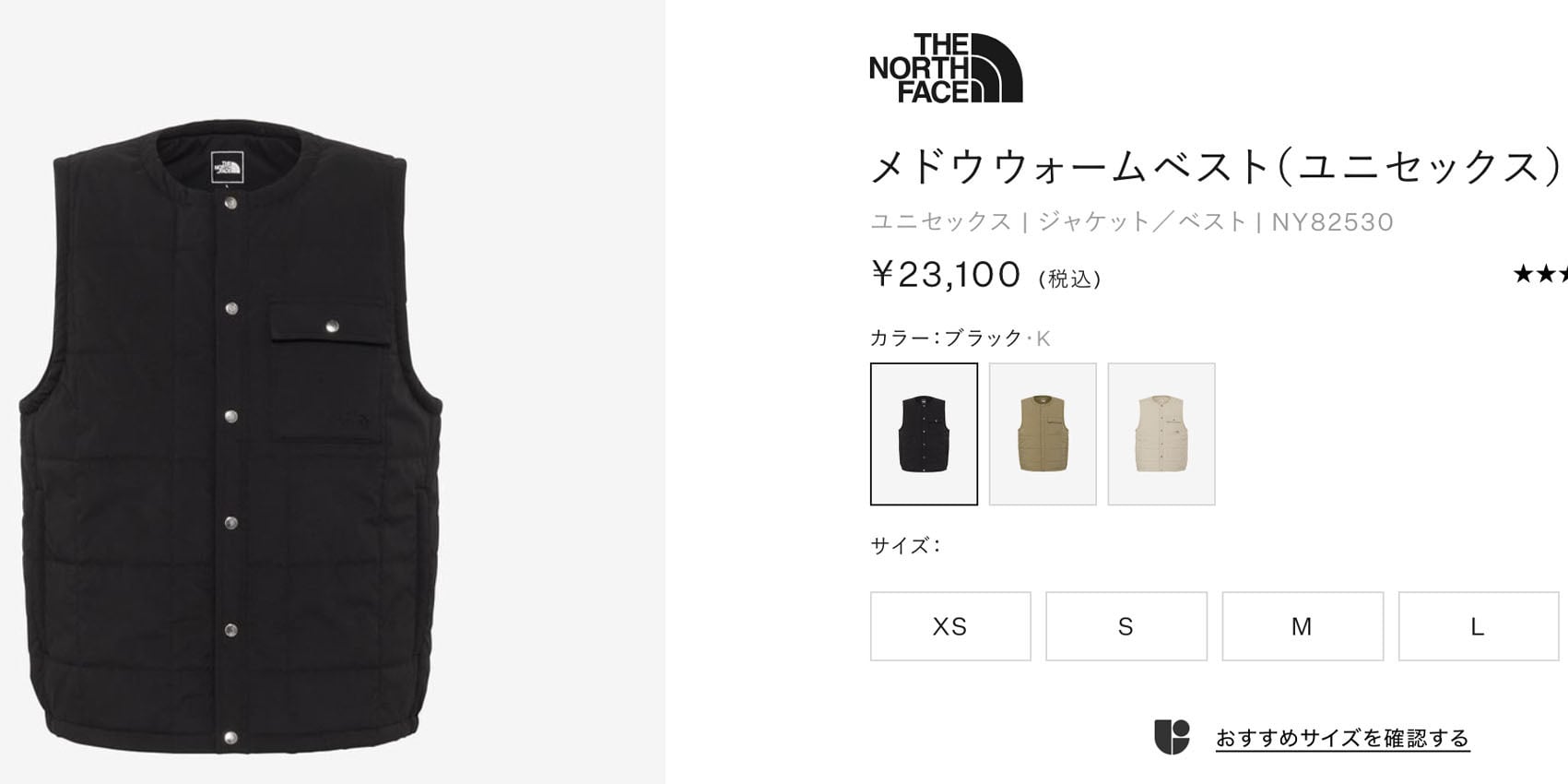
Task: Choose the khaki vest color swatch
Action: tap(1043, 434)
